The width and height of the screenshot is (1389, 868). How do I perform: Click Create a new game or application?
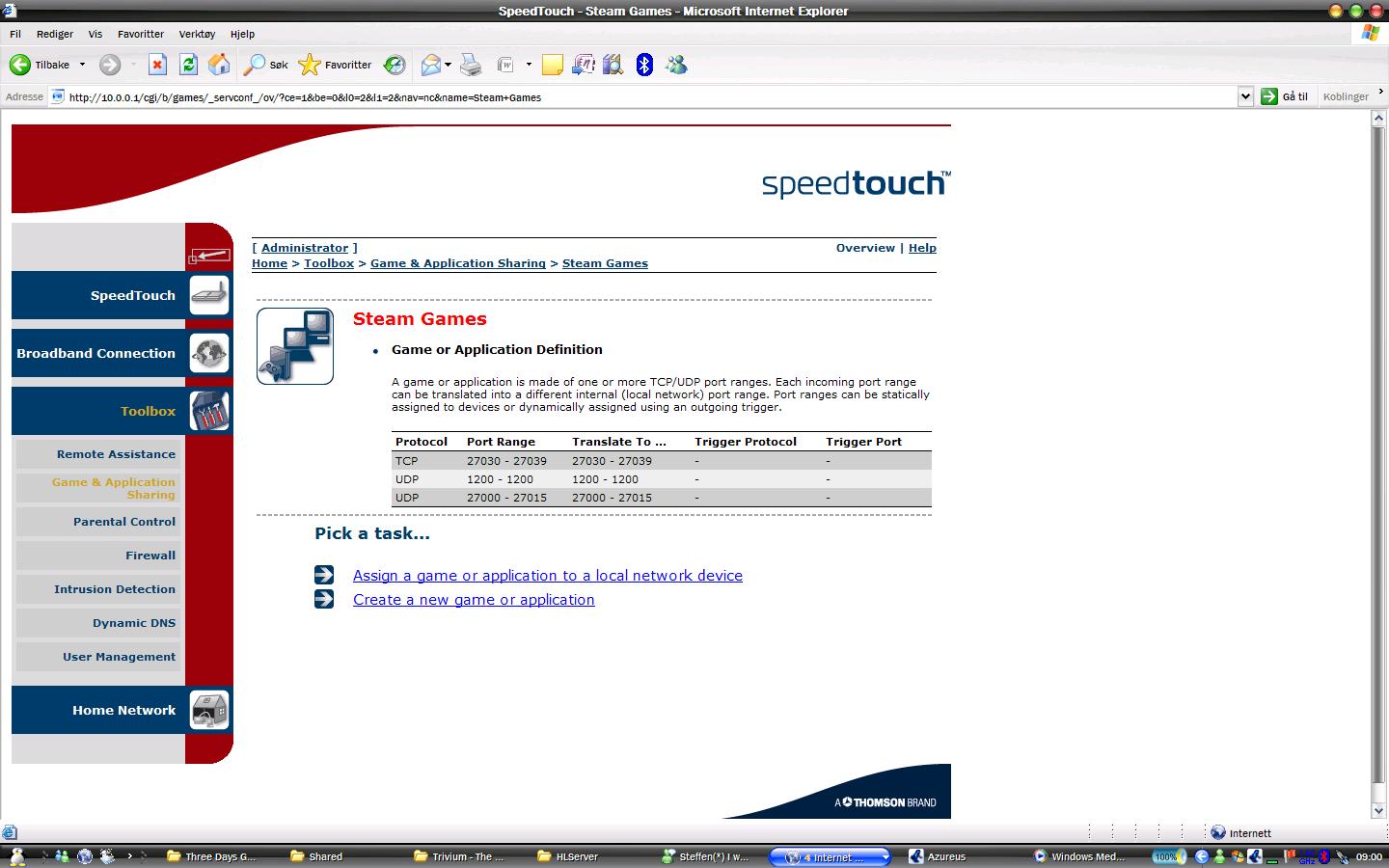click(x=474, y=600)
